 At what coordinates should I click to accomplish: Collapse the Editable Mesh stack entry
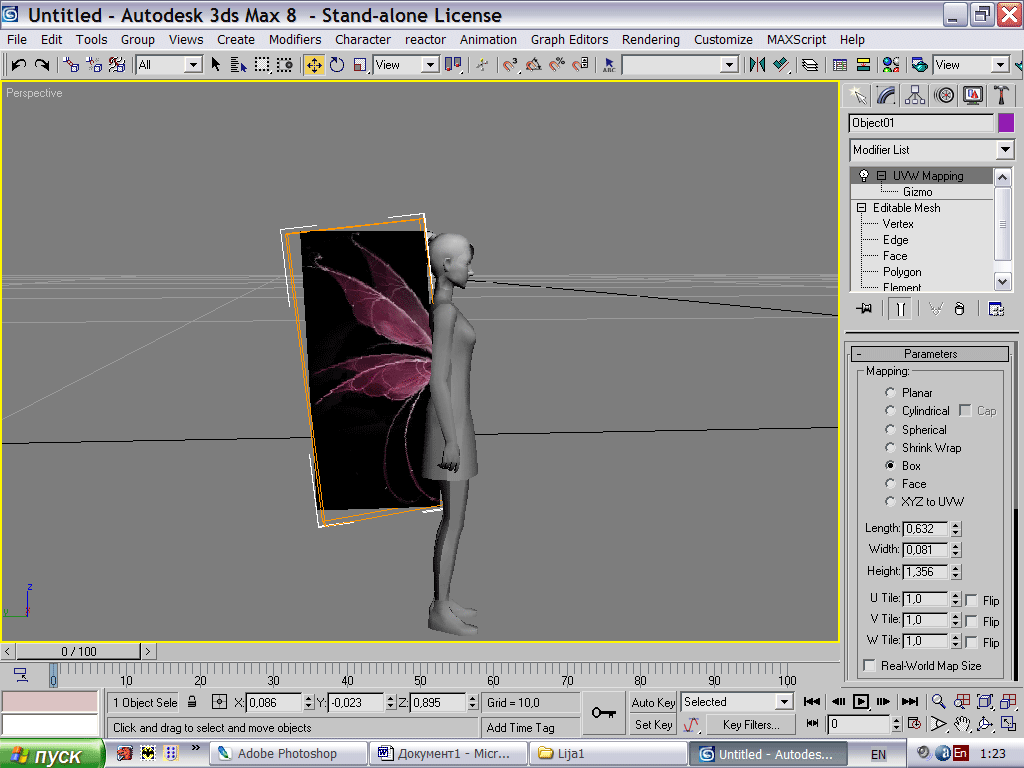pyautogui.click(x=861, y=208)
